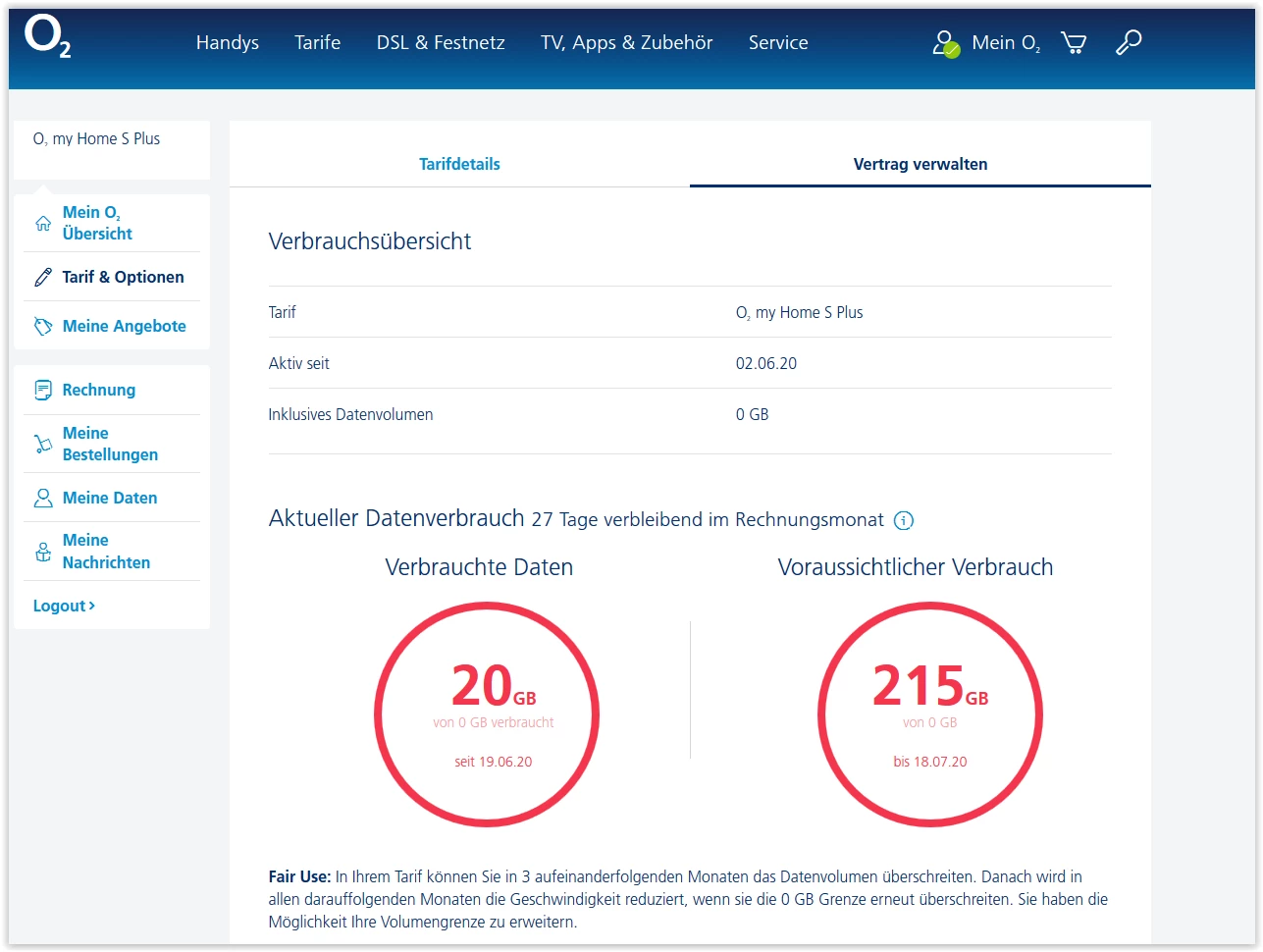Open the Meine Nachrichten link
The width and height of the screenshot is (1263, 952).
106,552
